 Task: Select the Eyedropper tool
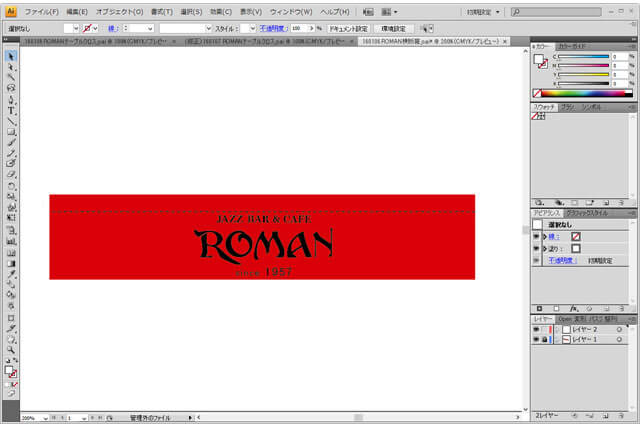11,274
